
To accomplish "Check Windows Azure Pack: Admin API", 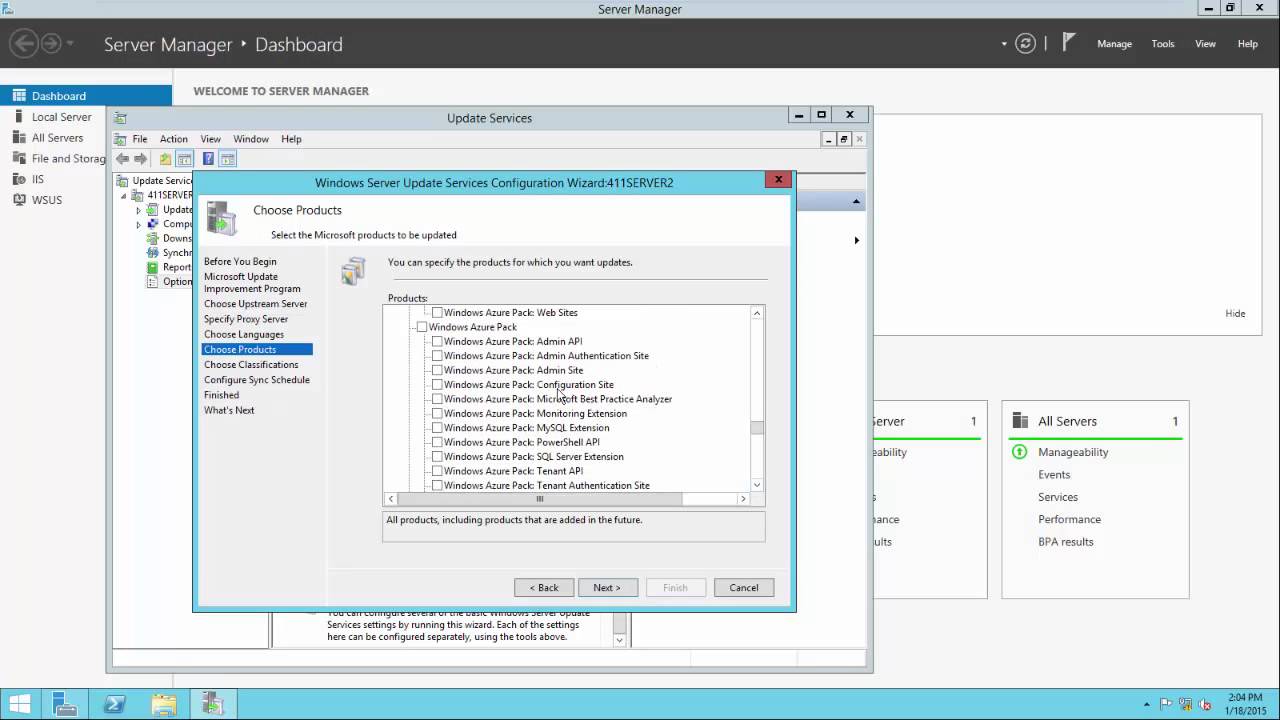I will pyautogui.click(x=437, y=342).
